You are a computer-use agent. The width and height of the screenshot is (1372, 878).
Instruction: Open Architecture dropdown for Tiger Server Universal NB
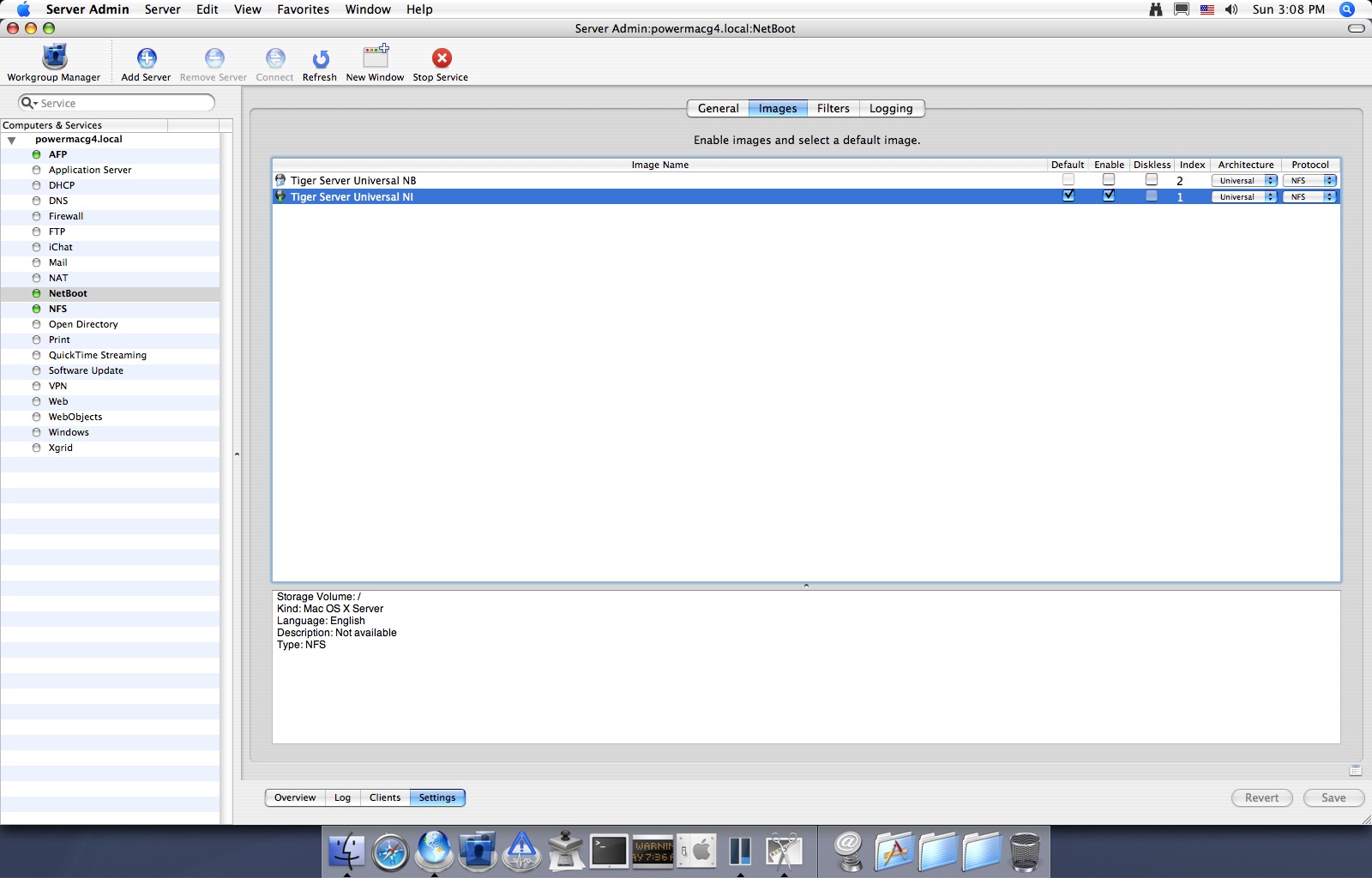click(x=1244, y=181)
